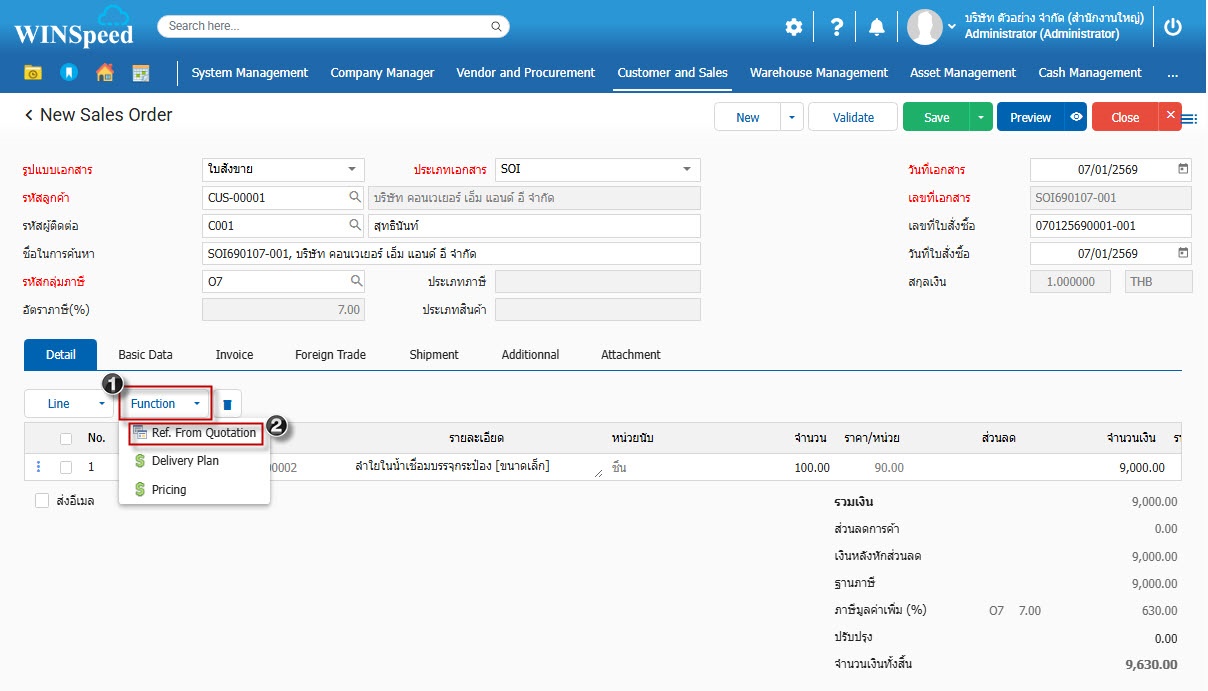1208x691 pixels.
Task: Open the help question mark icon
Action: point(837,28)
